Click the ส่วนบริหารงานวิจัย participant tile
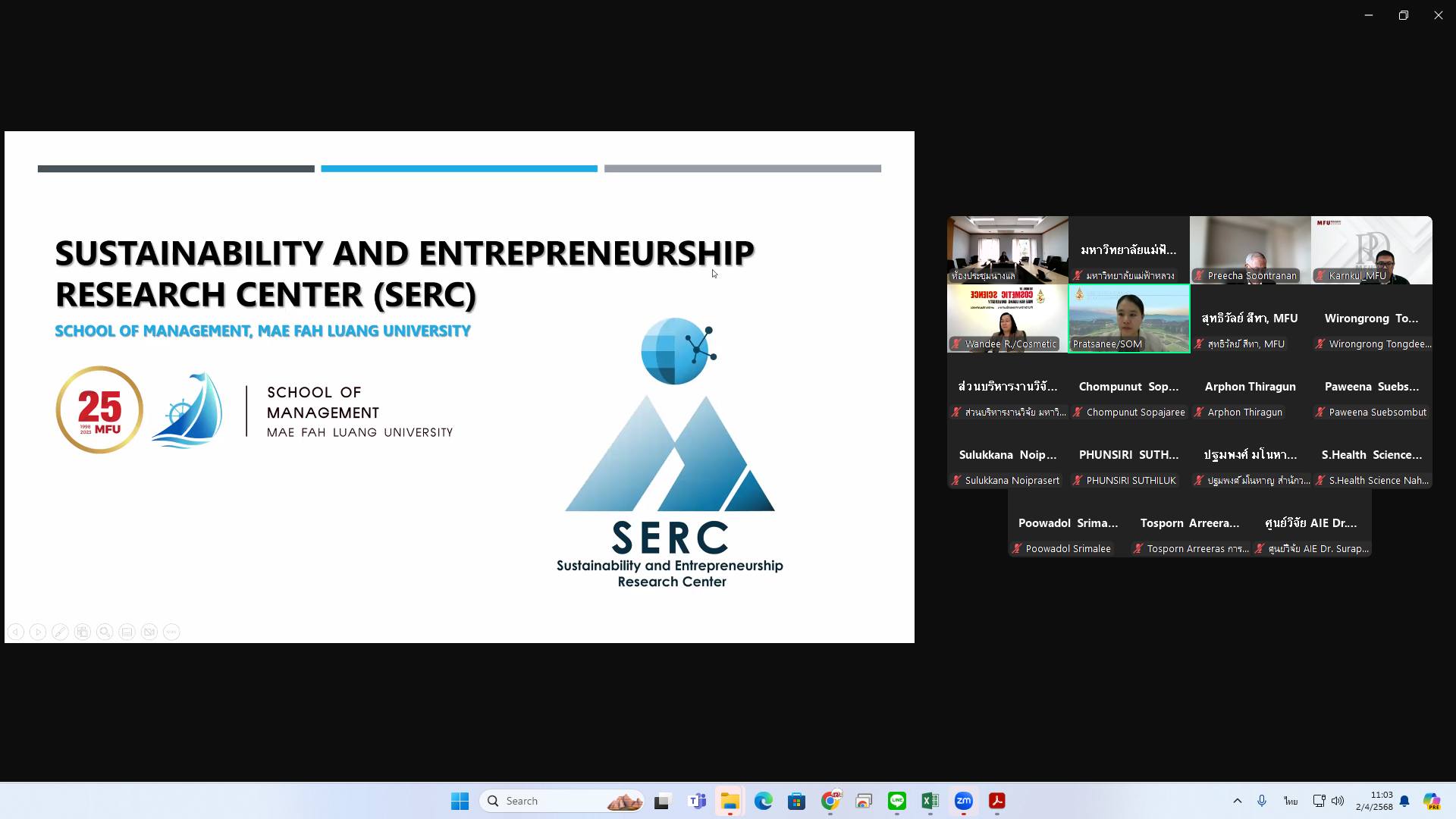Image resolution: width=1456 pixels, height=819 pixels. pos(1008,387)
